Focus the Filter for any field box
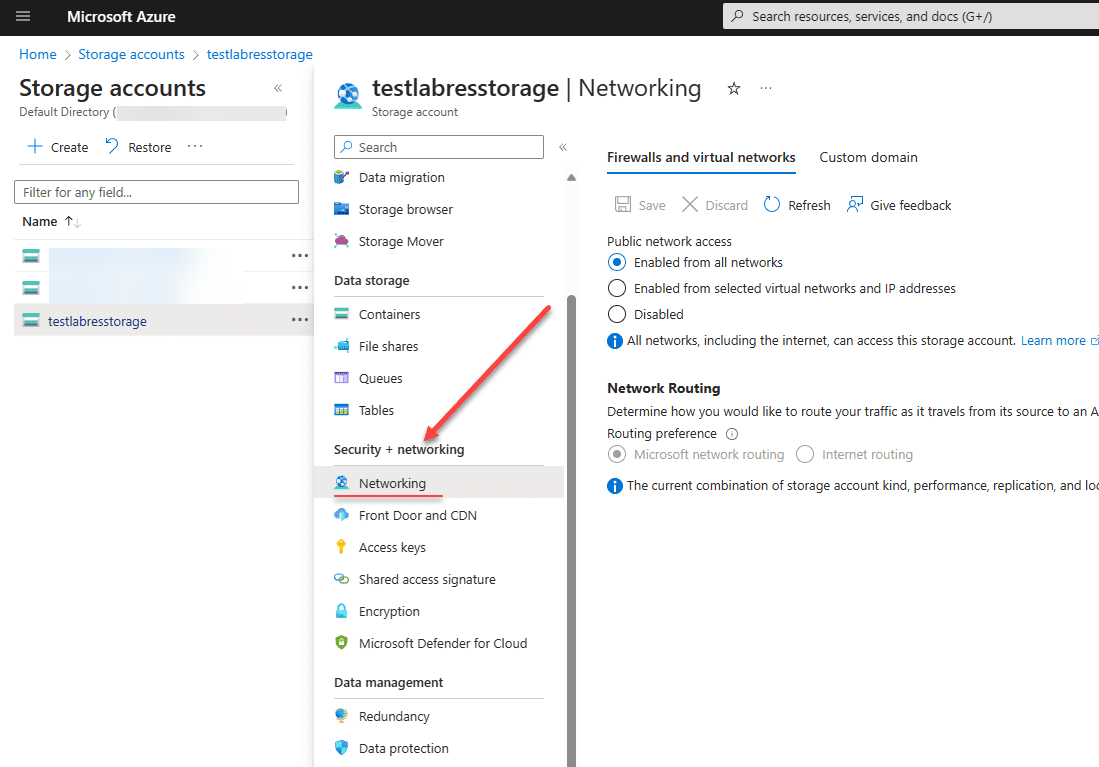 tap(156, 192)
